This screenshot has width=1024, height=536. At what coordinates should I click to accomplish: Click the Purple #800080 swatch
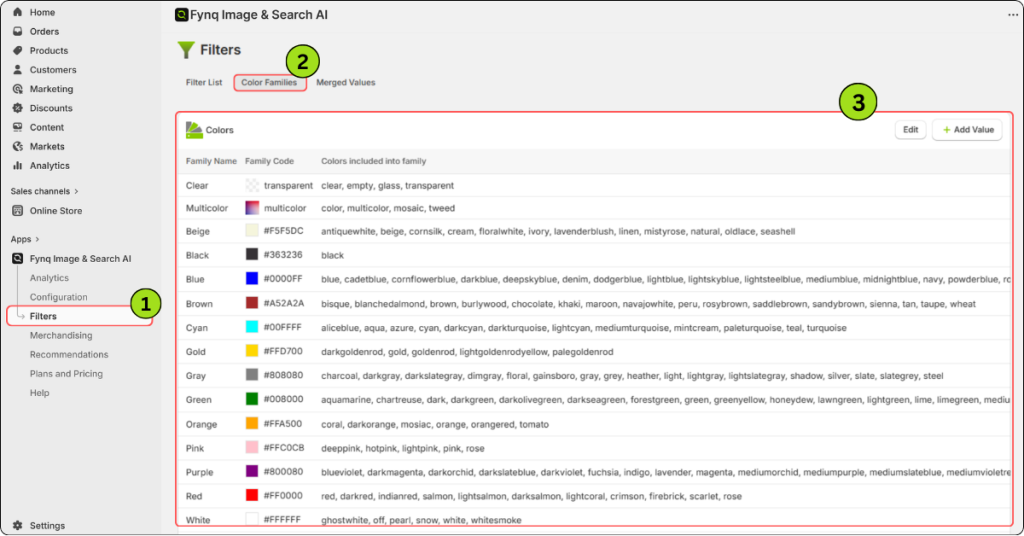coord(252,471)
